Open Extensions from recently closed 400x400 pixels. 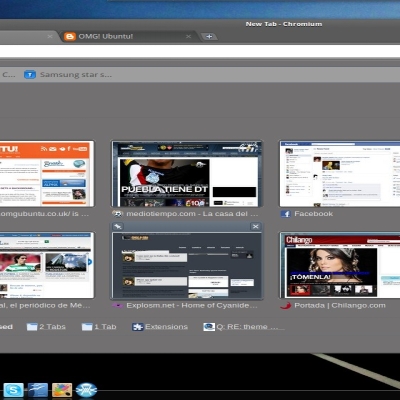[x=160, y=327]
